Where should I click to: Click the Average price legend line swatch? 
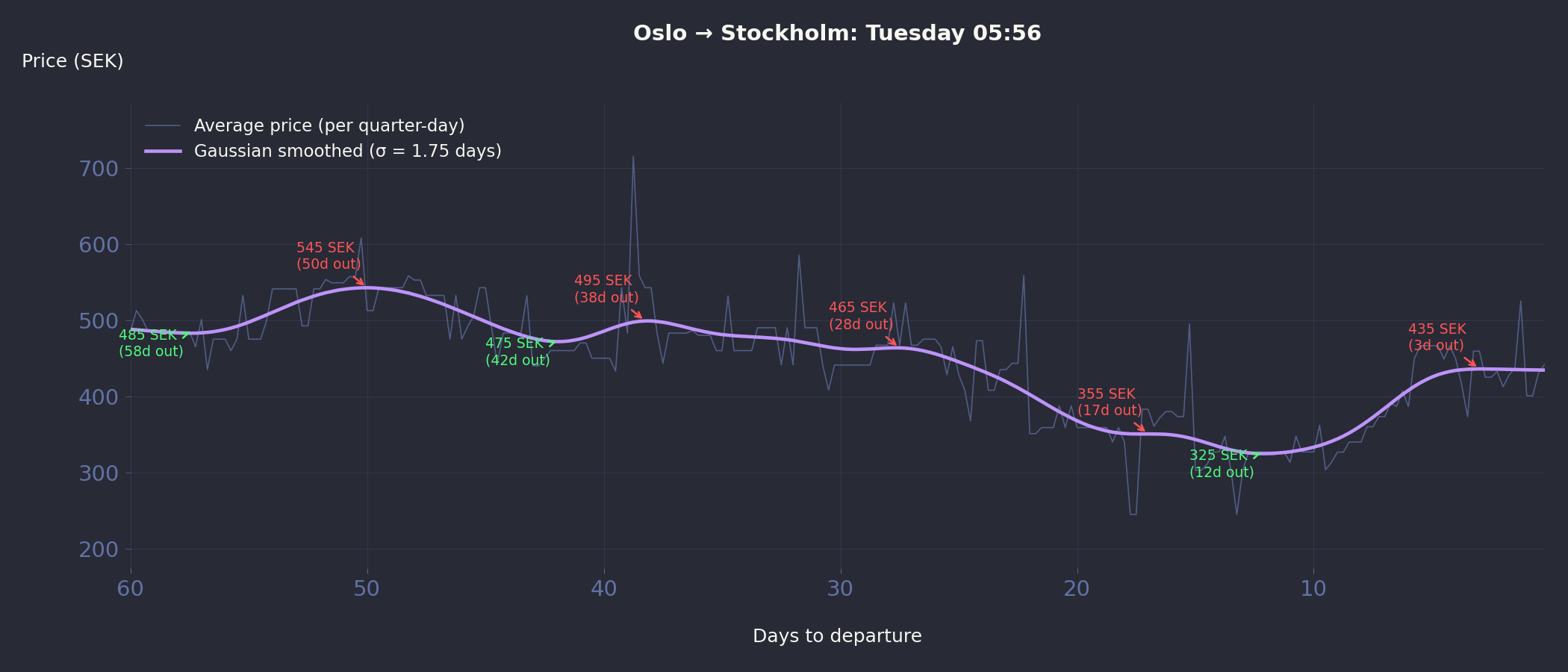click(163, 125)
